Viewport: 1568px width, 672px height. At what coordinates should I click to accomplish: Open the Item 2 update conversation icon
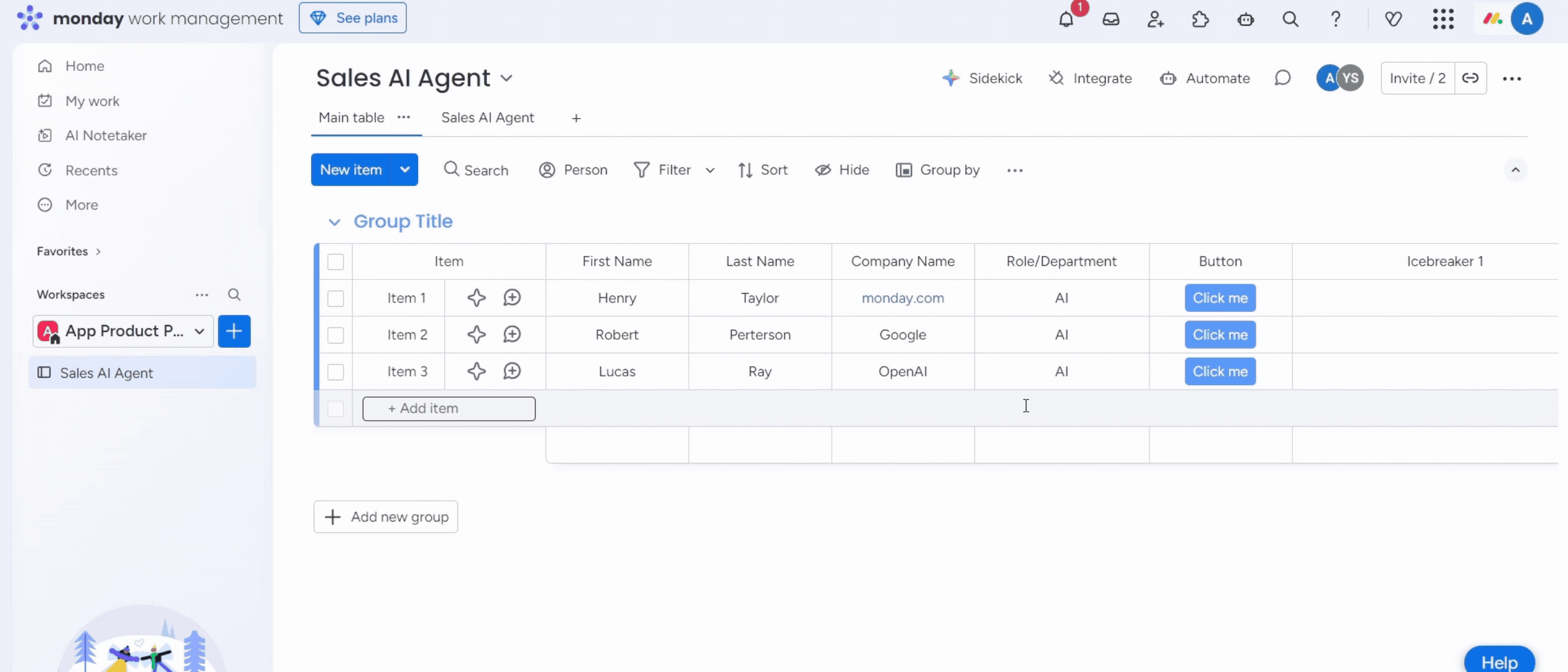[x=512, y=335]
